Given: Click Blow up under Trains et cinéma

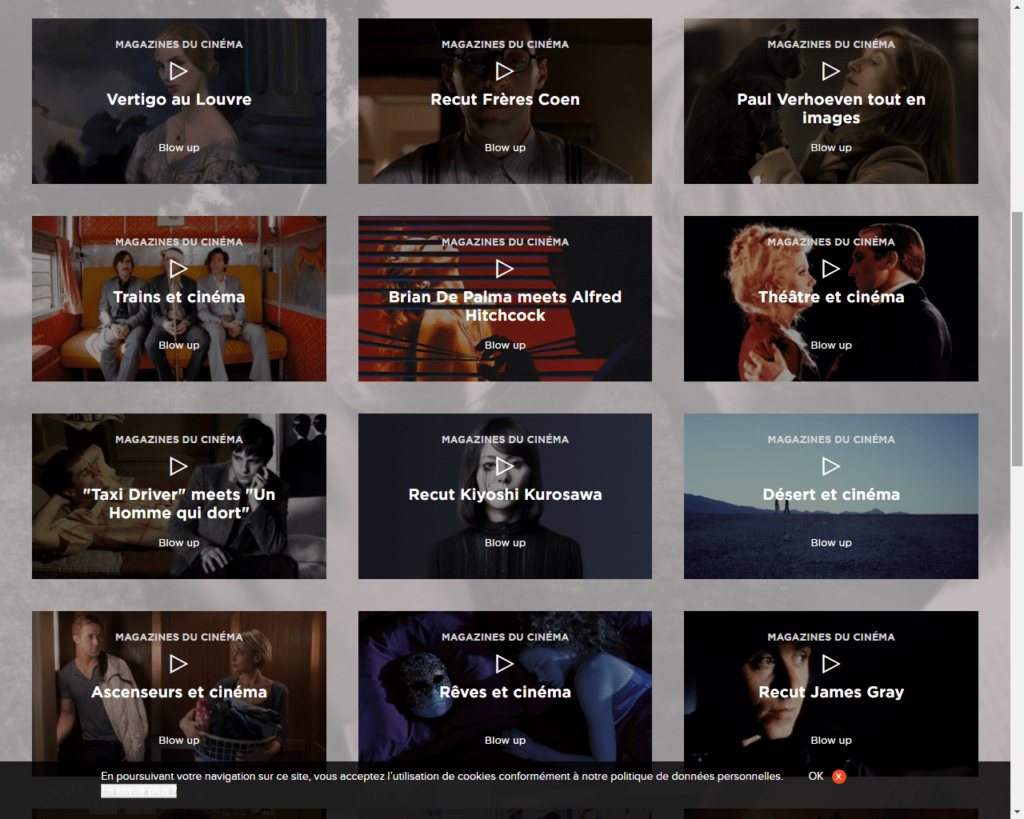Looking at the screenshot, I should click(179, 345).
